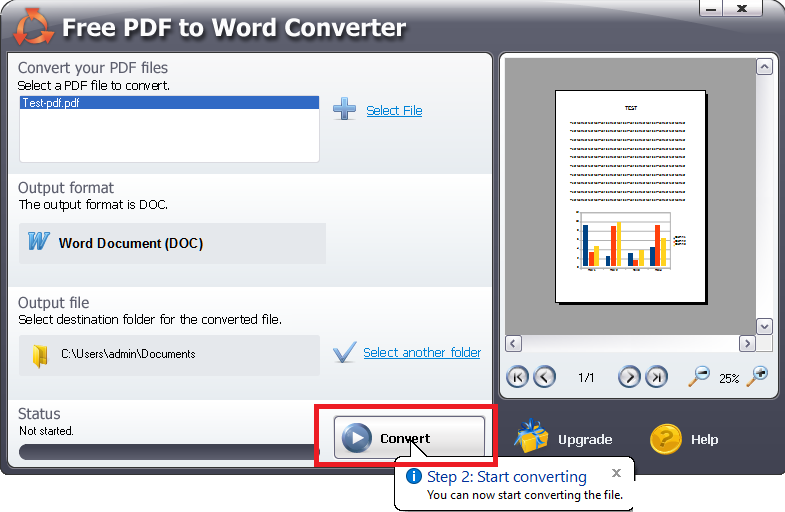Click the 1/1 page indicator
The image size is (785, 512).
tap(586, 377)
